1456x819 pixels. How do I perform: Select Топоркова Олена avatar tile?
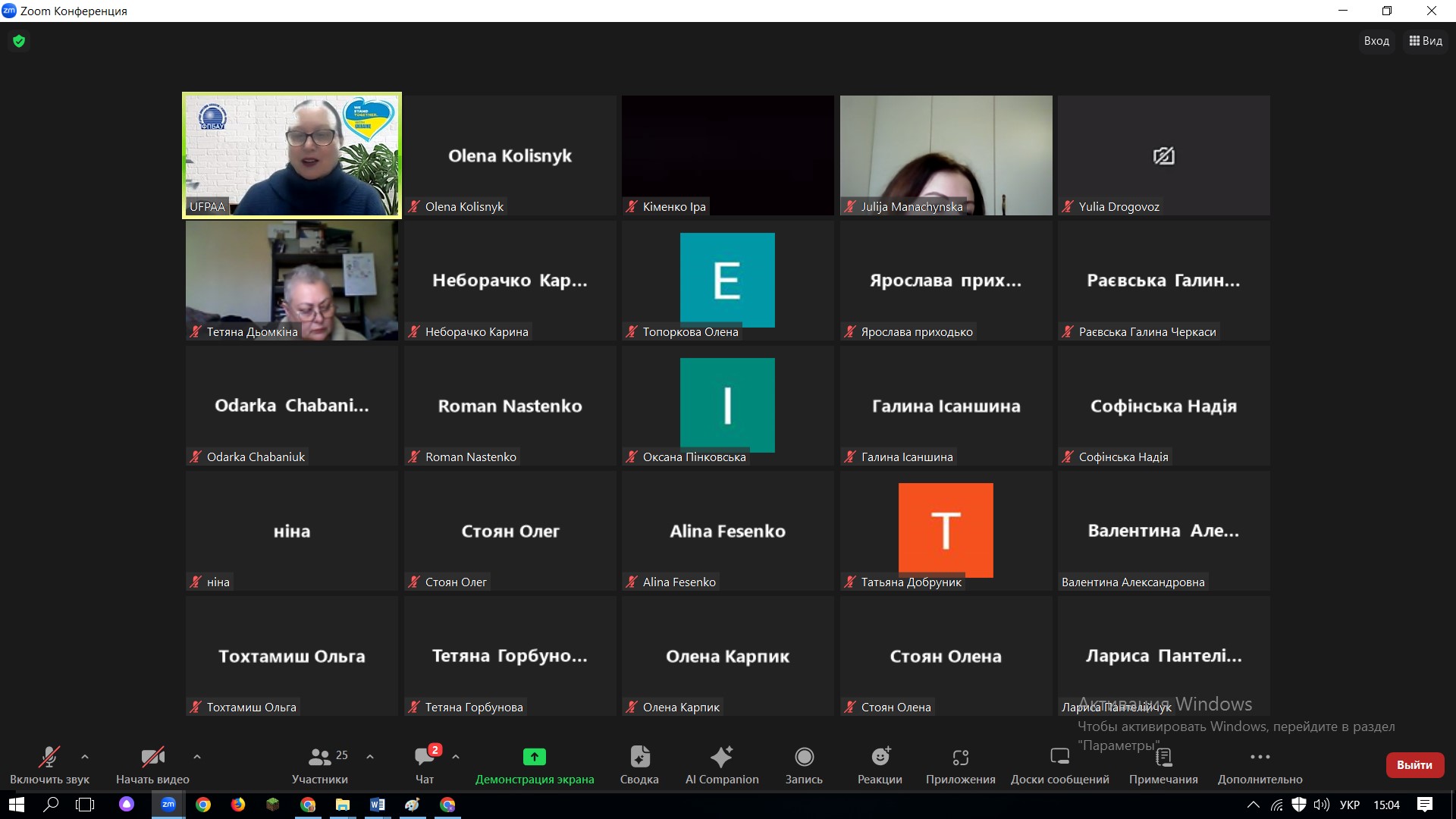pyautogui.click(x=727, y=280)
